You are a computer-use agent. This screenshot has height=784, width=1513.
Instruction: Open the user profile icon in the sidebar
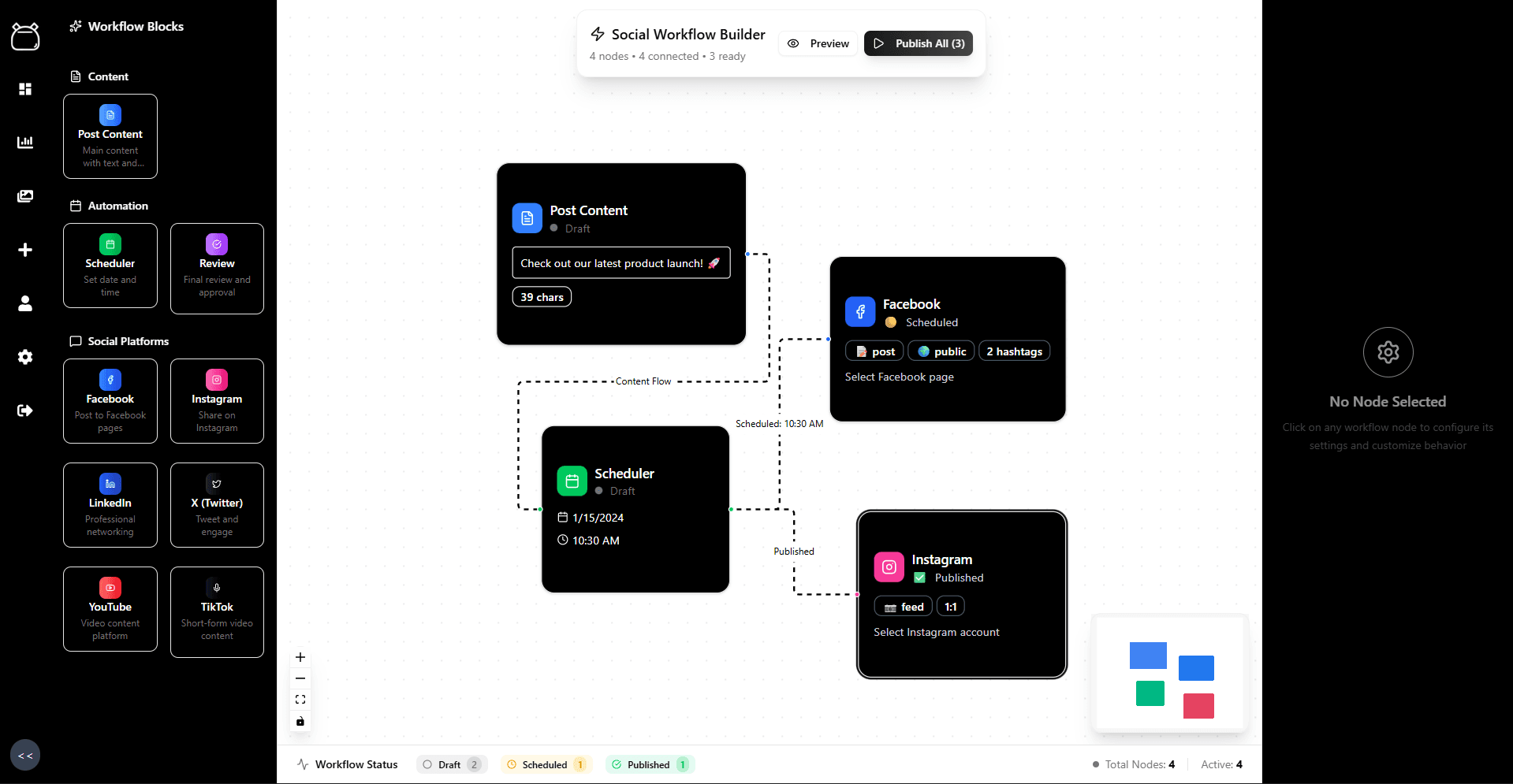point(24,303)
